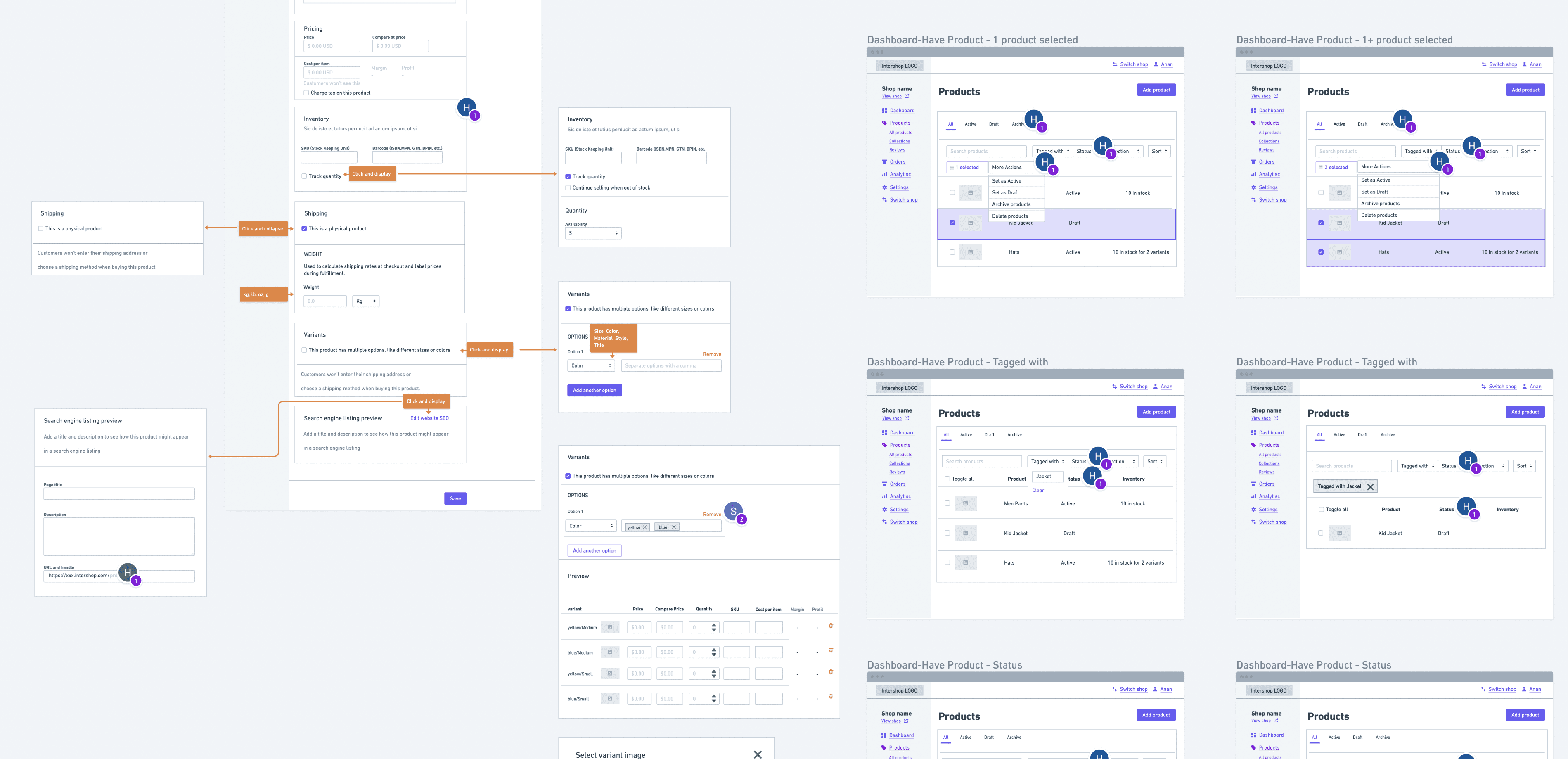The width and height of the screenshot is (1568, 759).
Task: Open H comment marker on URL handle field
Action: [127, 572]
